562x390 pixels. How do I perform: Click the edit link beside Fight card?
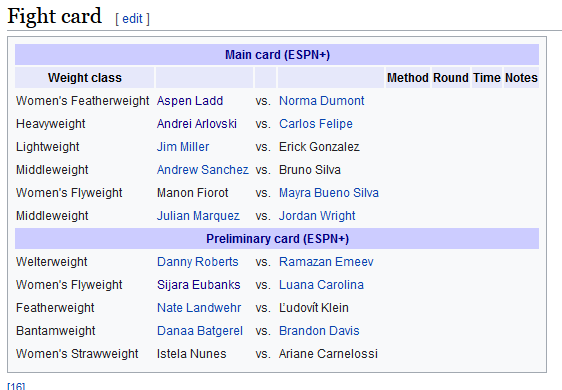tap(132, 19)
